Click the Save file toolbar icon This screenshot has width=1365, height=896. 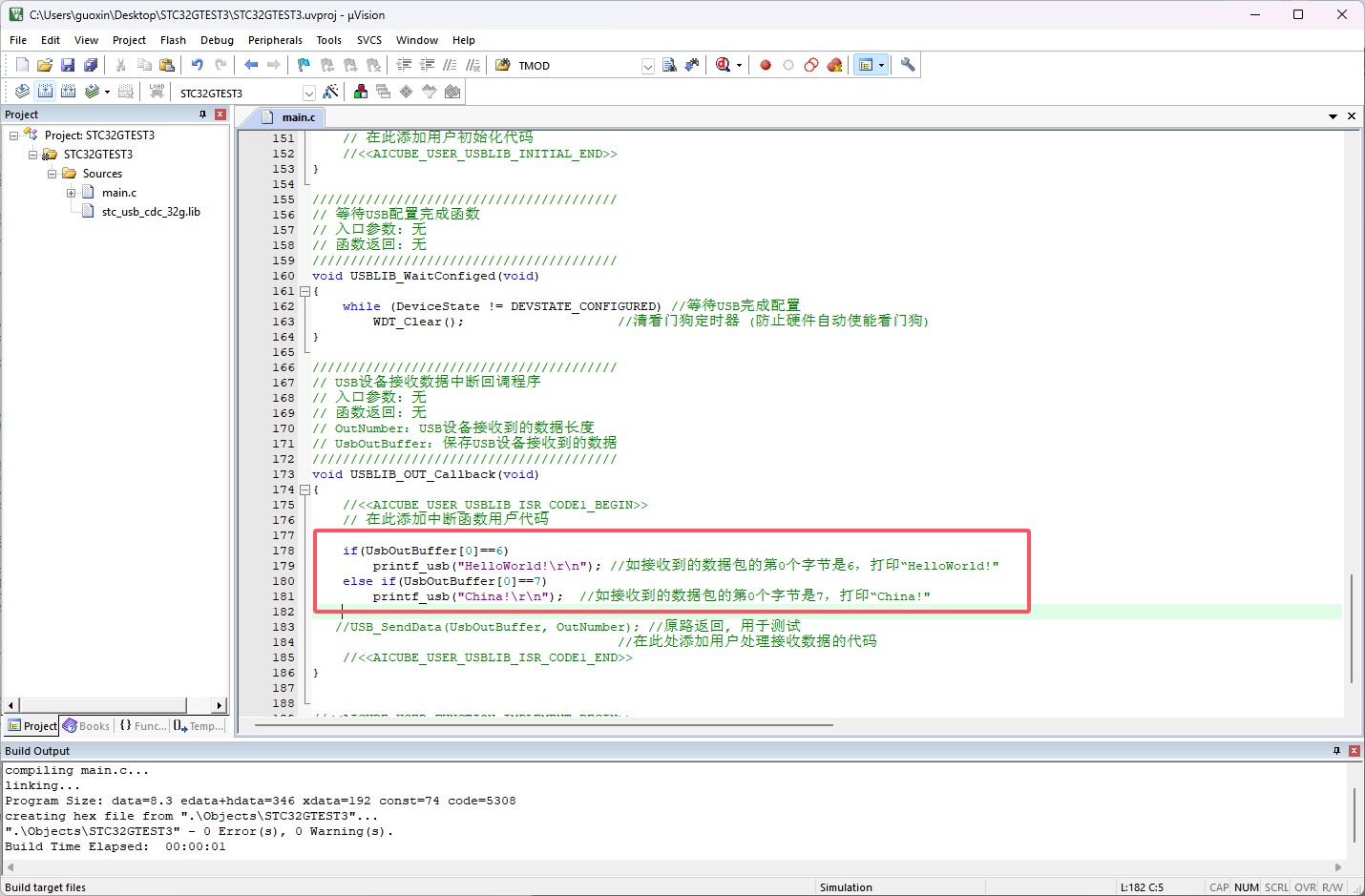(x=68, y=65)
